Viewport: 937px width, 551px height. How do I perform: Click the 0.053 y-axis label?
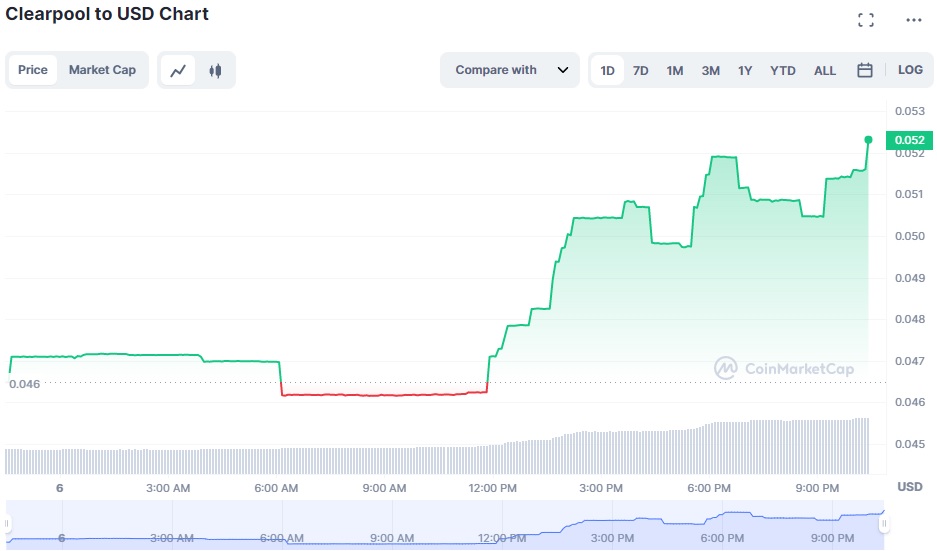click(910, 111)
